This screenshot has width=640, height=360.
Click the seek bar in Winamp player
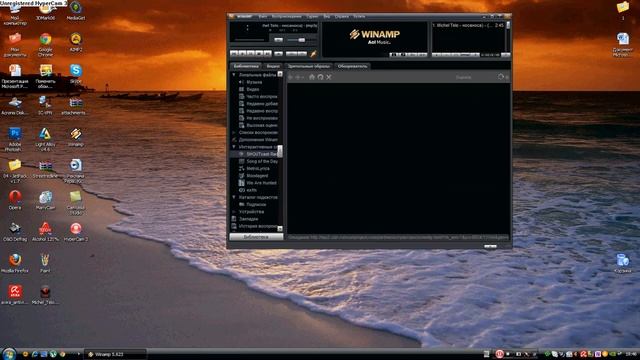click(x=249, y=40)
